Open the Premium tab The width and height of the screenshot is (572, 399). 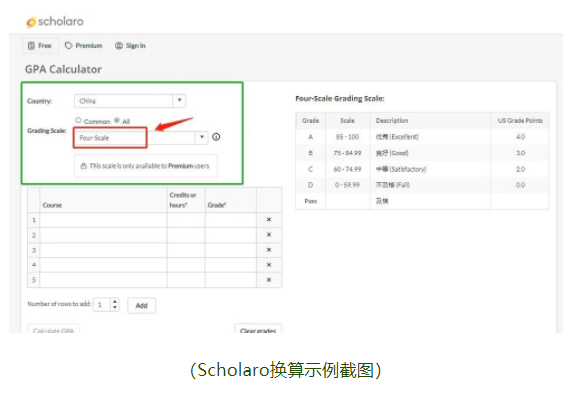point(84,46)
